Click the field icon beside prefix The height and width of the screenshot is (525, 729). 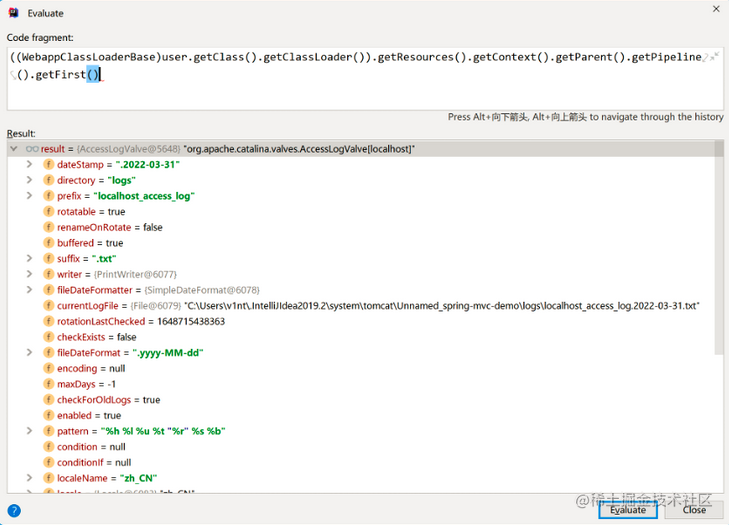click(x=49, y=196)
